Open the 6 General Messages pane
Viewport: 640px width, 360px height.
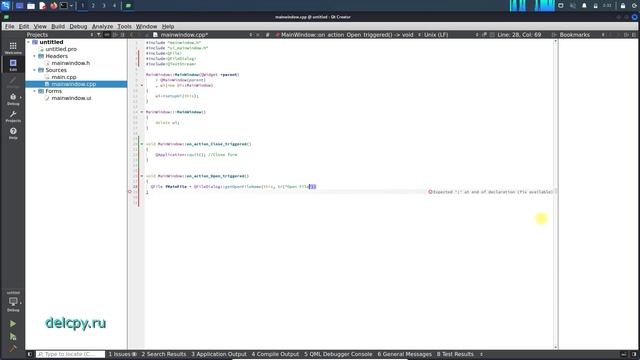click(404, 354)
